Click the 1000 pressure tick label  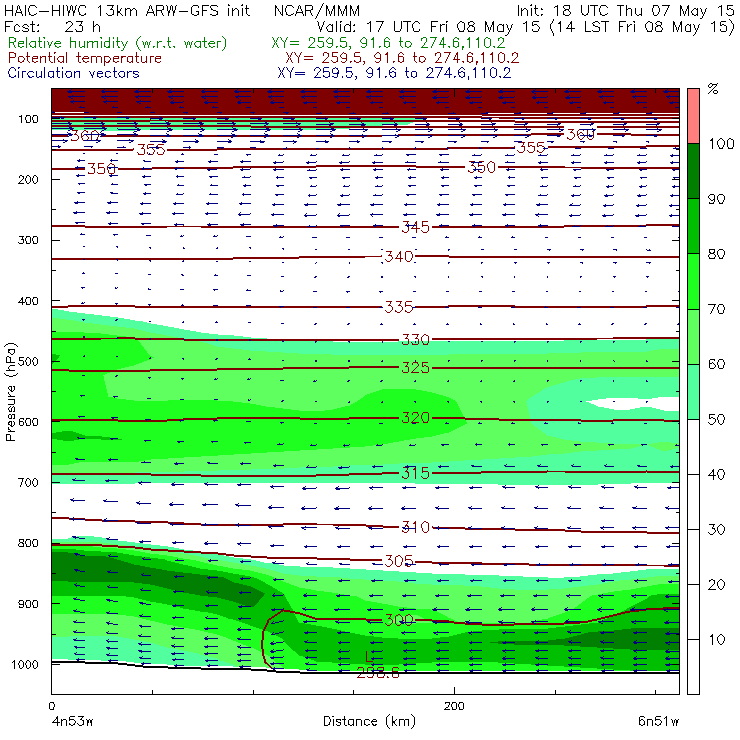[25, 664]
